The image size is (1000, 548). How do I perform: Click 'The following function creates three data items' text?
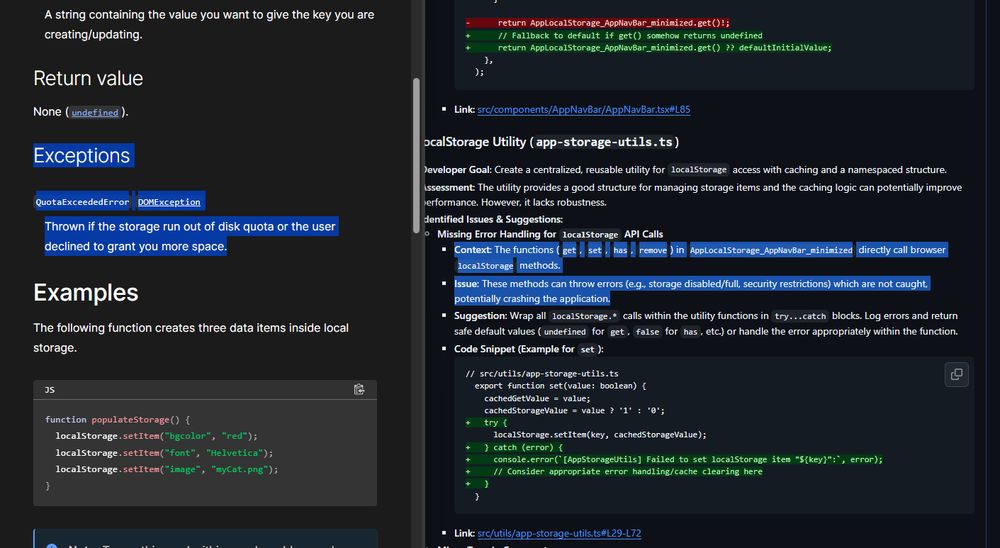(191, 337)
